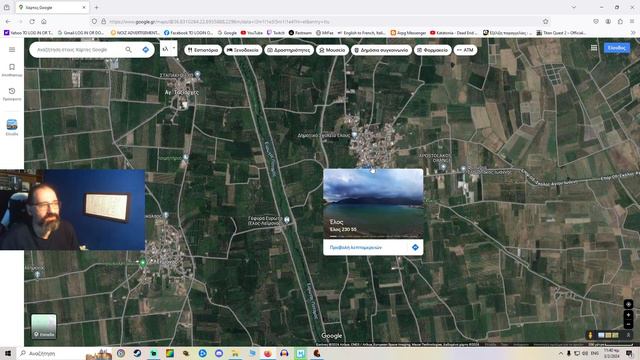Show more bookmarks chevron
Screen dimensions: 640x360
pos(633,33)
